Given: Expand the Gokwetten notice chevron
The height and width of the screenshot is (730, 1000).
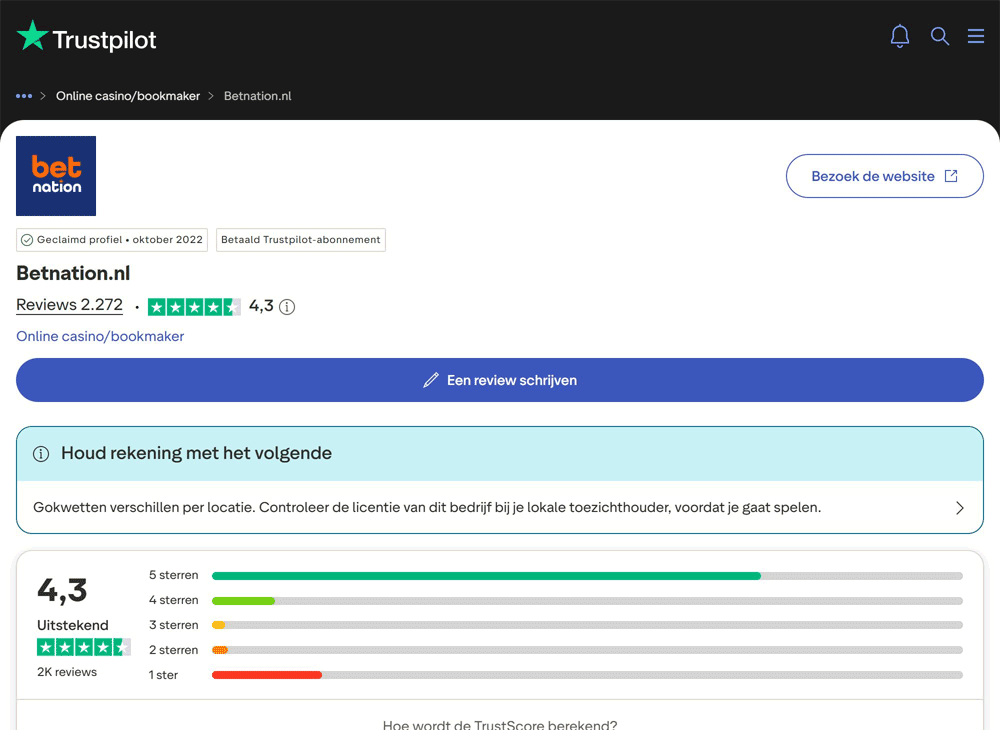Looking at the screenshot, I should (x=960, y=508).
